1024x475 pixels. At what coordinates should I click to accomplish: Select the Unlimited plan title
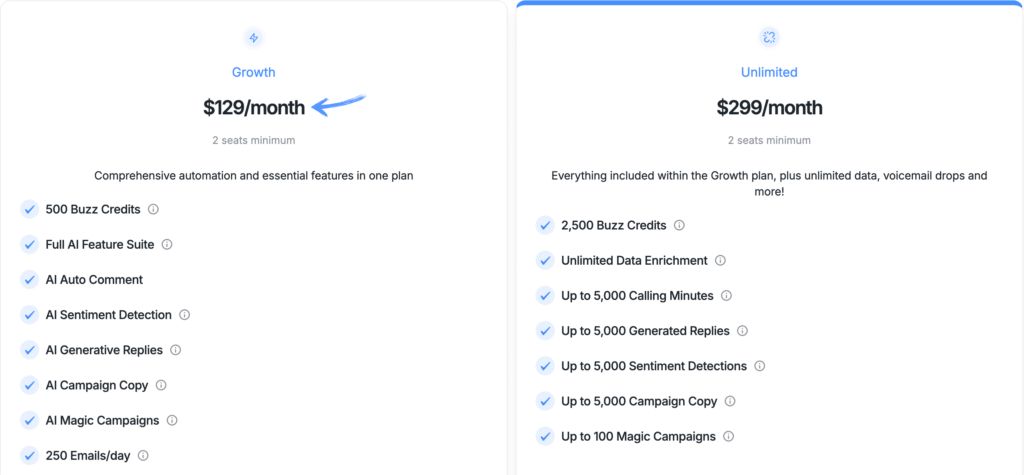tap(769, 72)
